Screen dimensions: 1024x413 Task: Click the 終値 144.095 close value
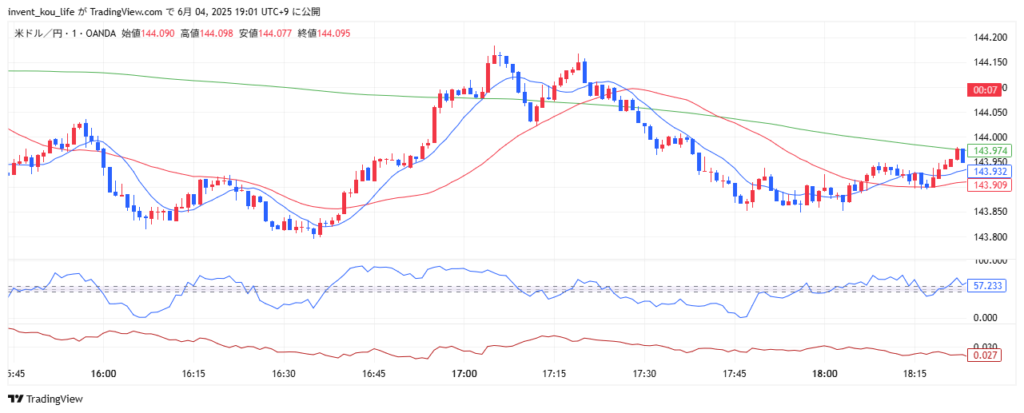coord(324,33)
